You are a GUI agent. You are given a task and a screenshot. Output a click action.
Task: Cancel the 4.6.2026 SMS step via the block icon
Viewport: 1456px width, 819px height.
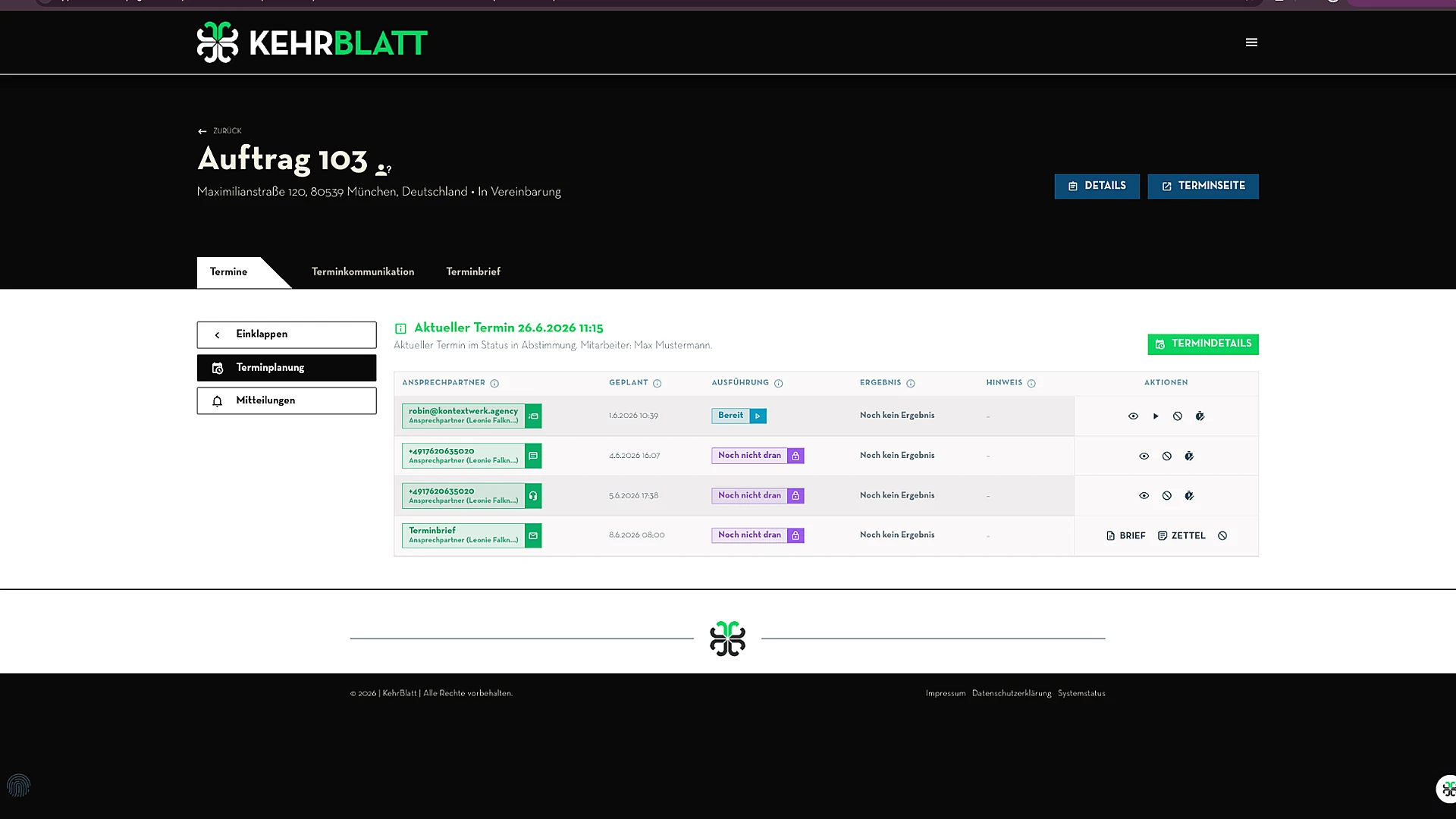[1167, 456]
